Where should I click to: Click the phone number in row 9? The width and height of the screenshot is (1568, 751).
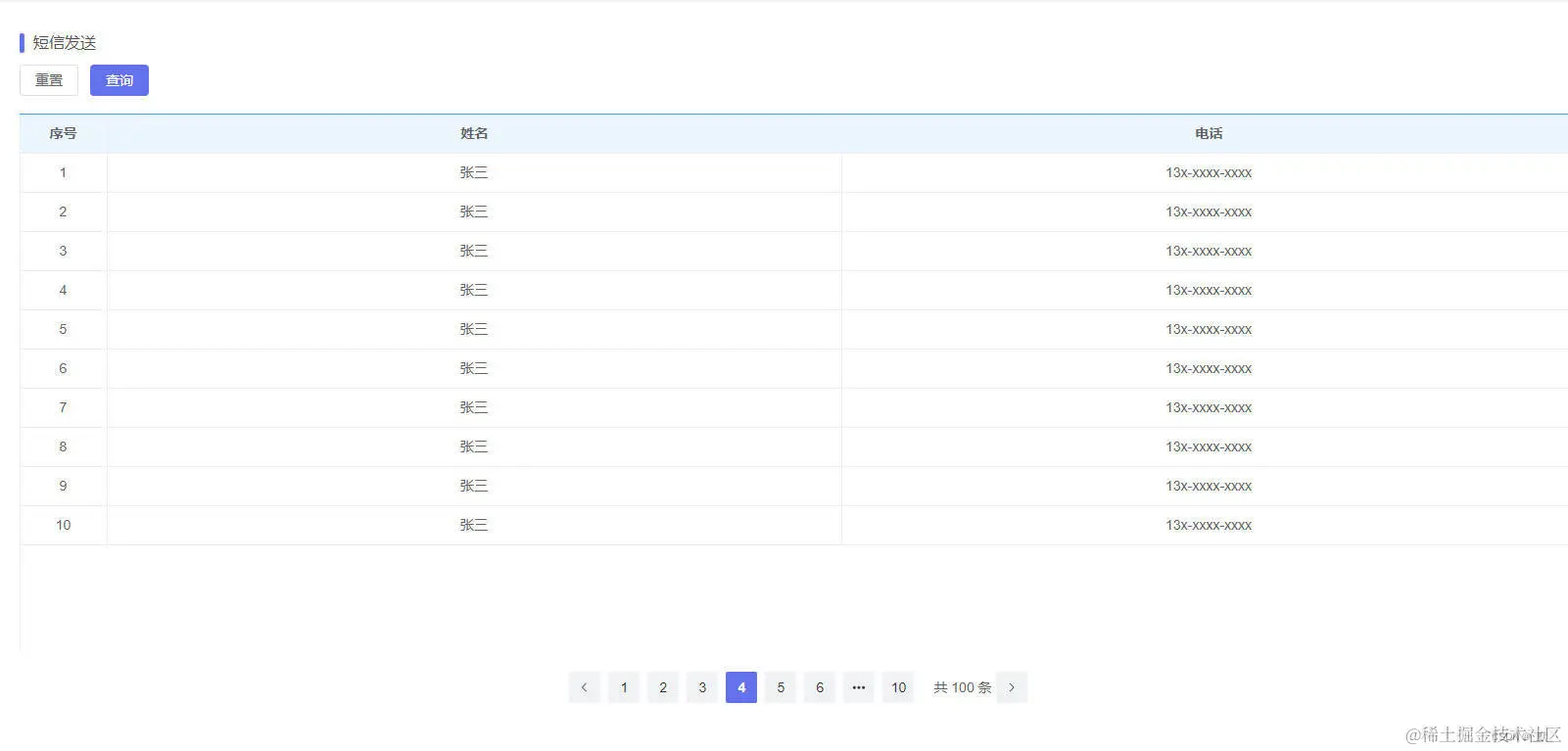coord(1209,486)
